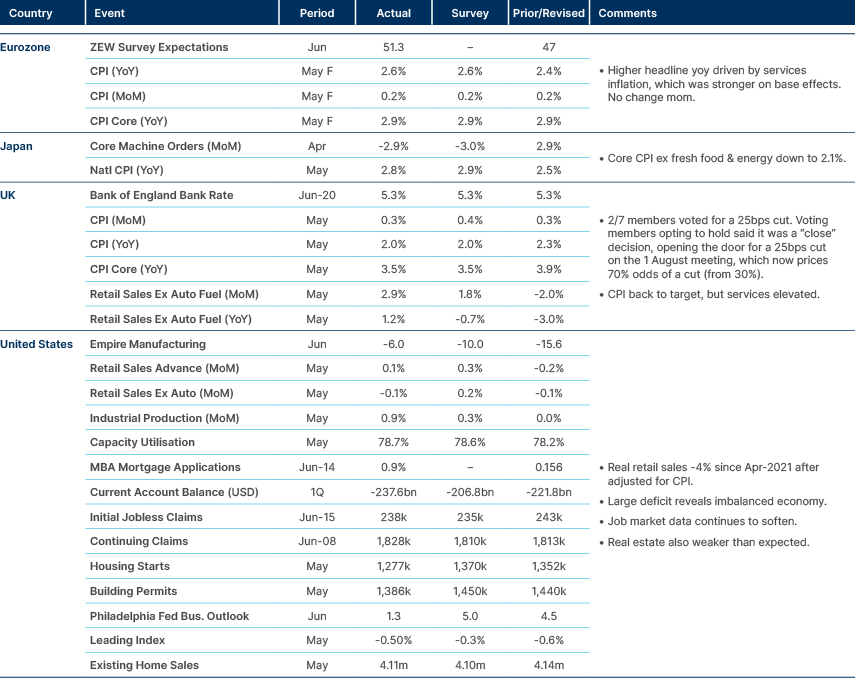Select the MBA Mortgage Applications event

165,467
